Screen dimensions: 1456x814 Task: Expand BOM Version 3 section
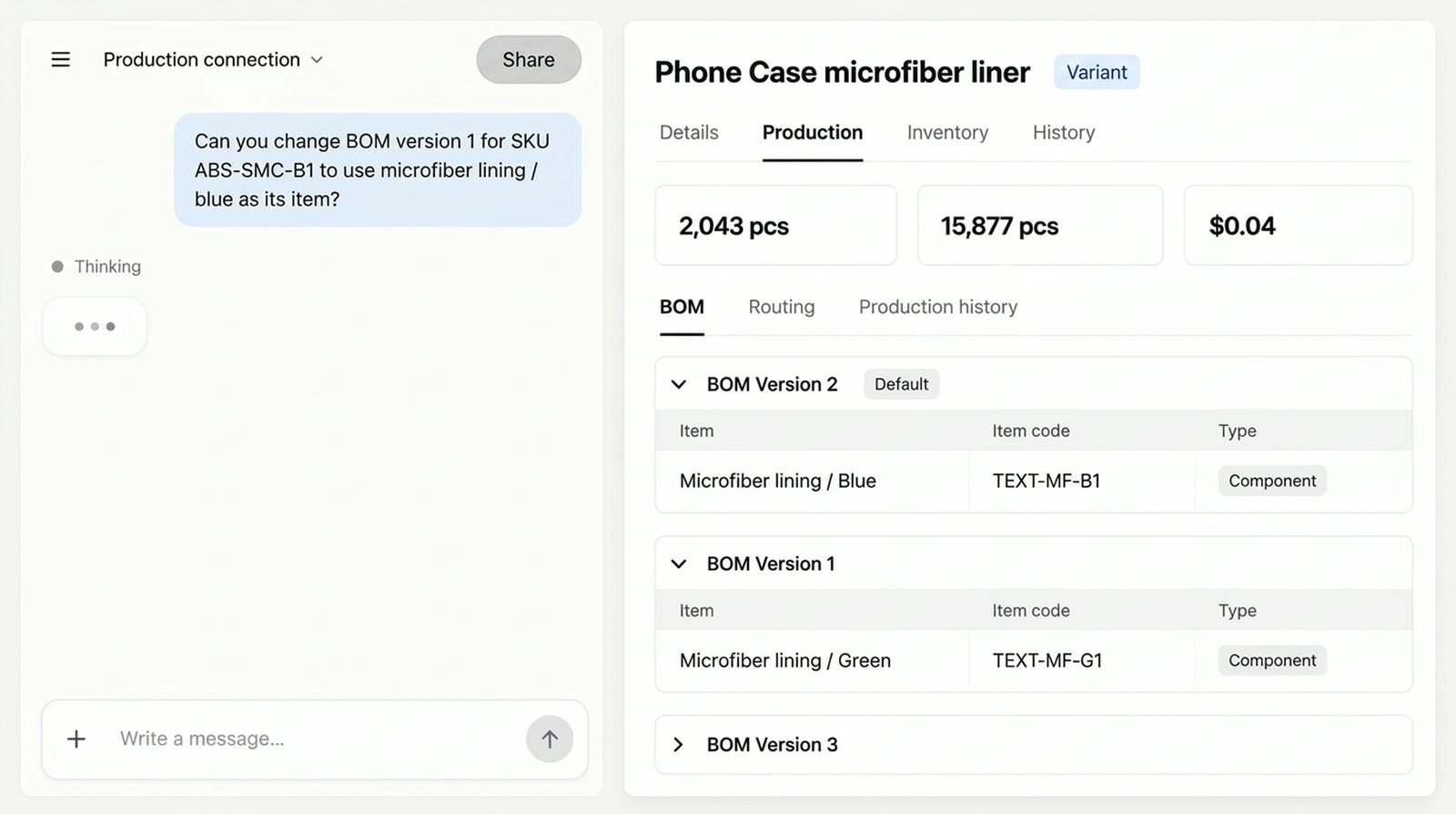tap(679, 745)
